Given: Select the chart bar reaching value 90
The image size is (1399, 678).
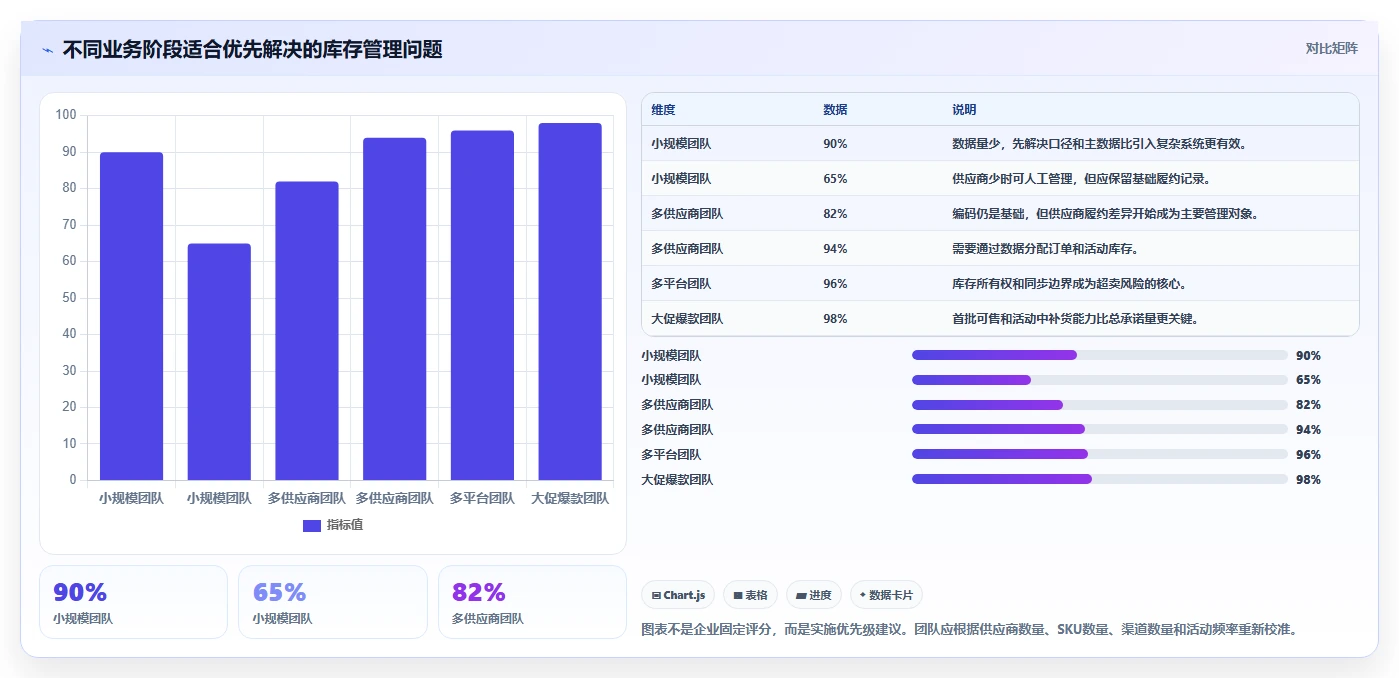Looking at the screenshot, I should click(x=131, y=316).
